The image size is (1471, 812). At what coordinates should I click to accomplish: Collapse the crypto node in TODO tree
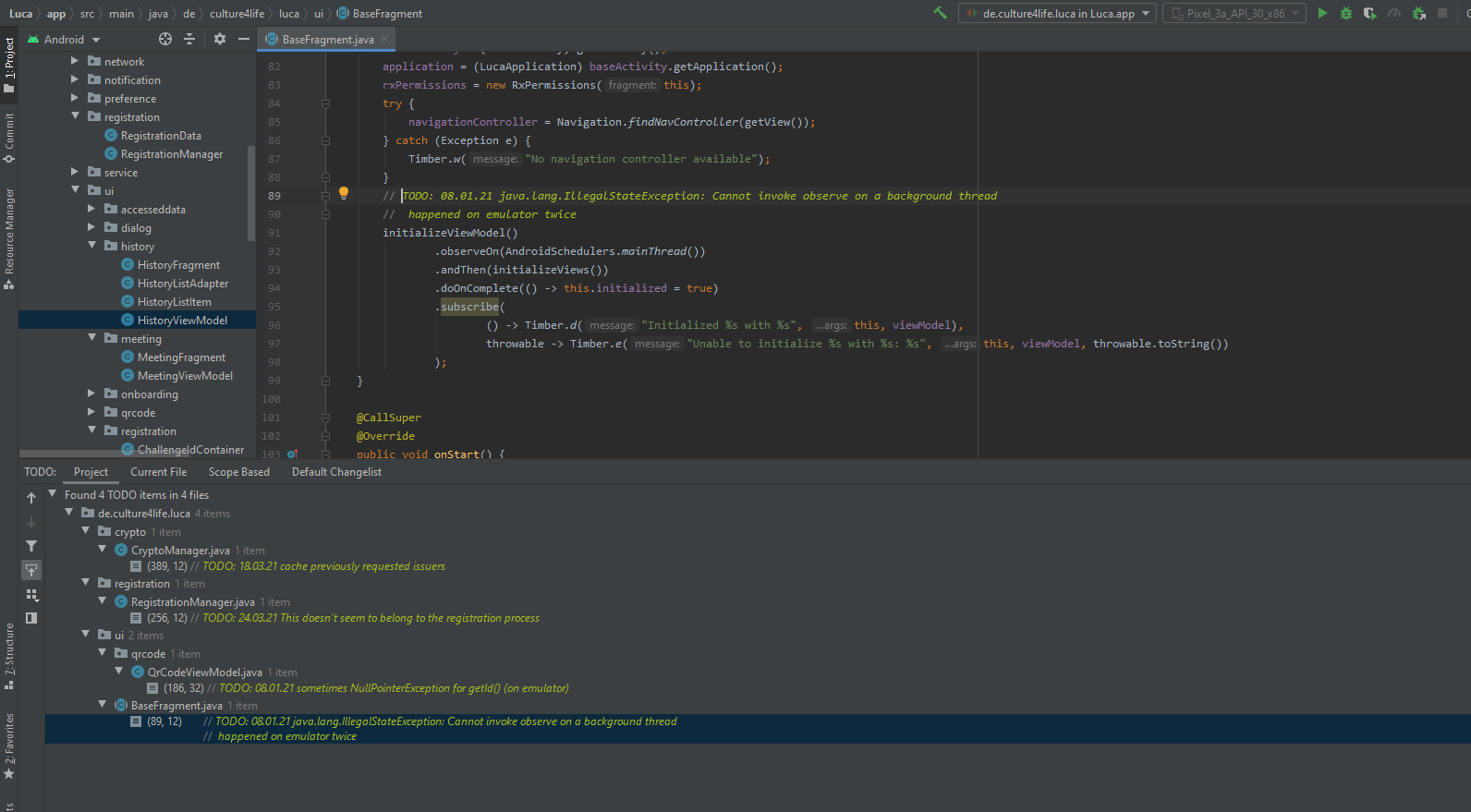point(85,531)
